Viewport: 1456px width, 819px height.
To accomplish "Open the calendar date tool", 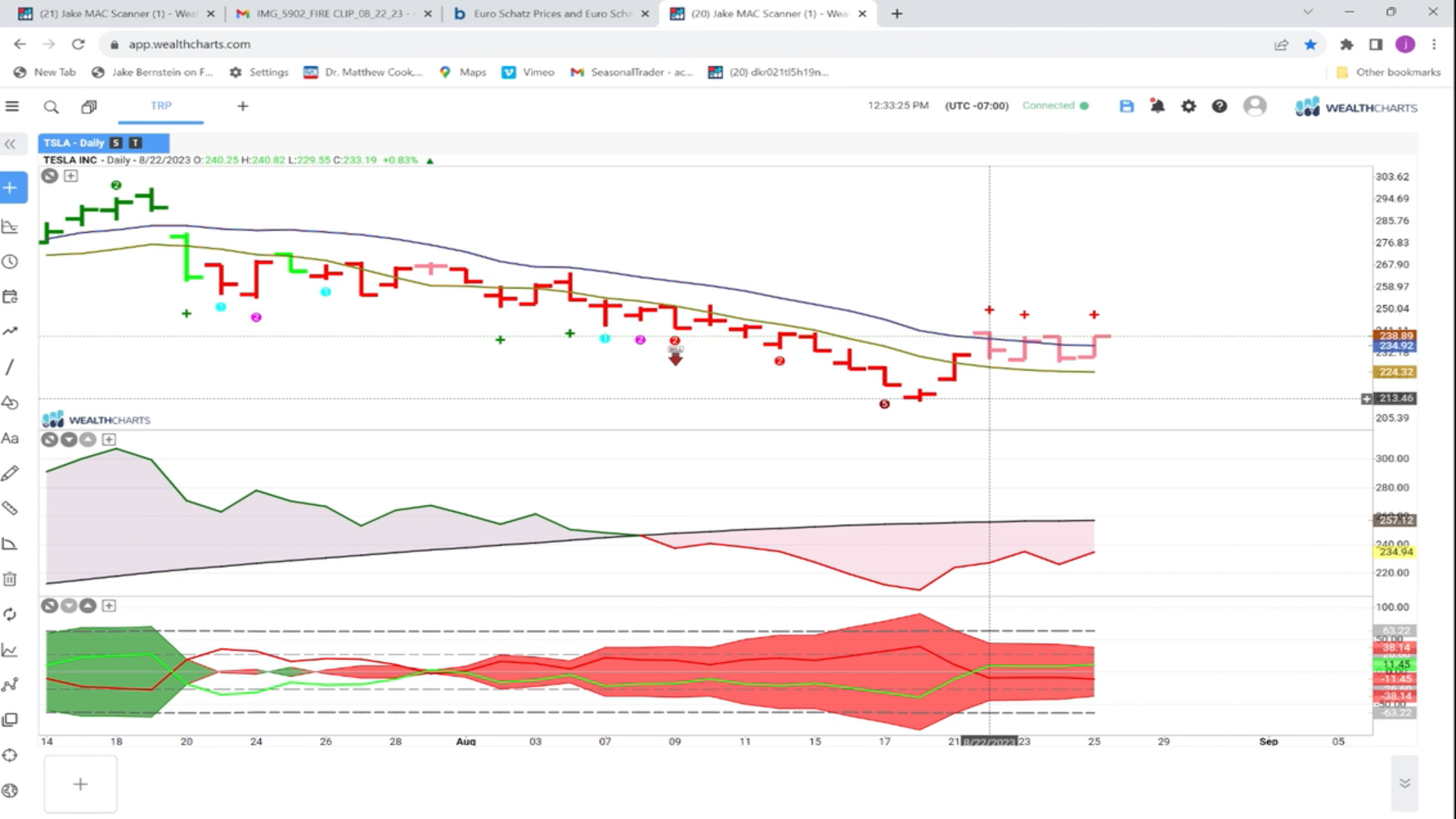I will click(x=10, y=297).
